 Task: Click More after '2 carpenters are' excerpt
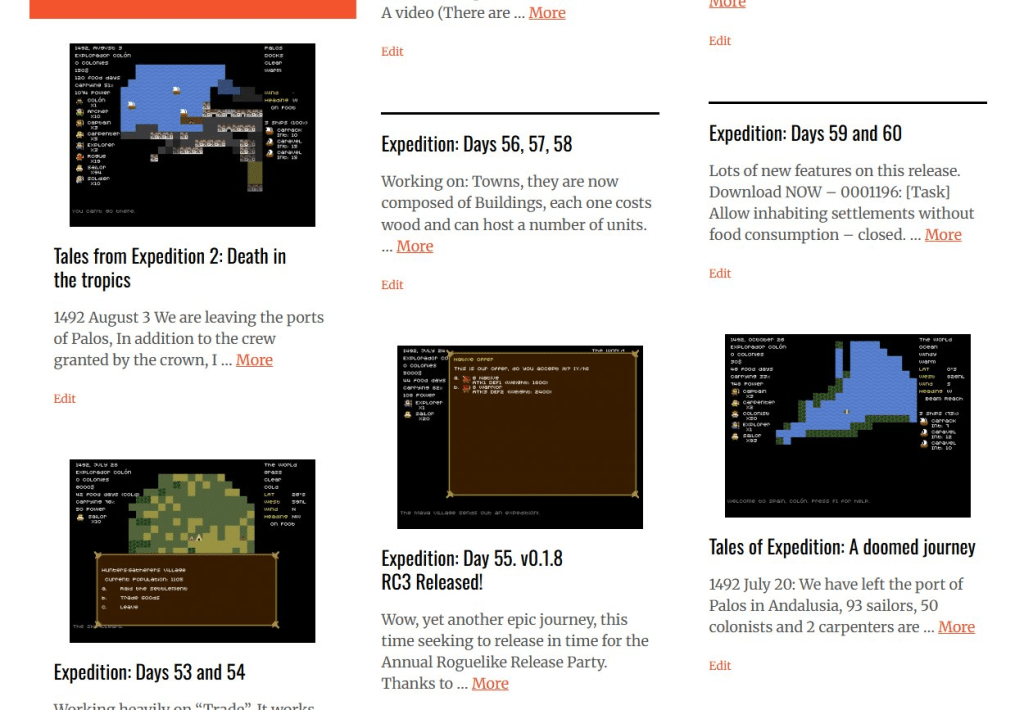tap(956, 627)
